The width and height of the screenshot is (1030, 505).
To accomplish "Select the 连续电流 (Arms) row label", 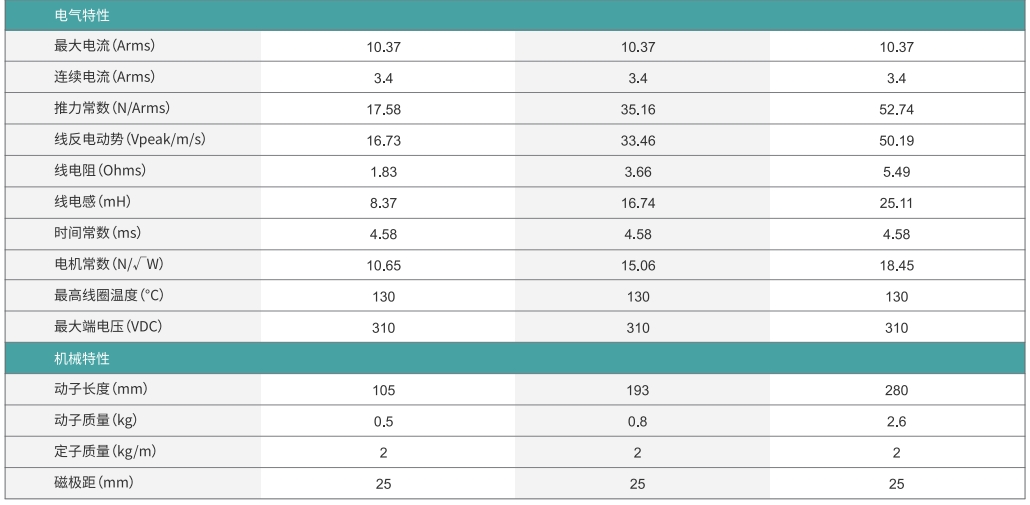I will coord(105,77).
